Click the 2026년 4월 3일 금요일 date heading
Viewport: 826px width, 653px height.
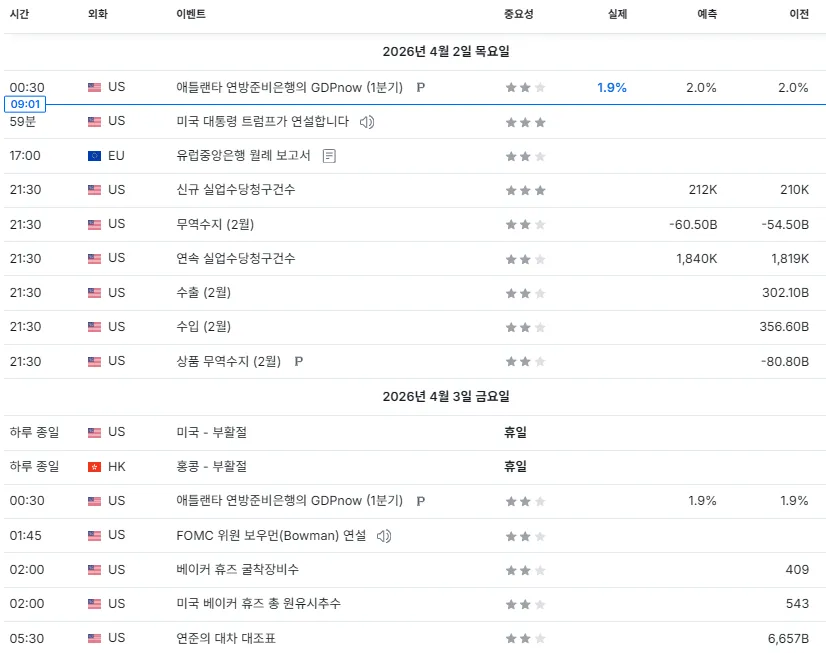(446, 397)
